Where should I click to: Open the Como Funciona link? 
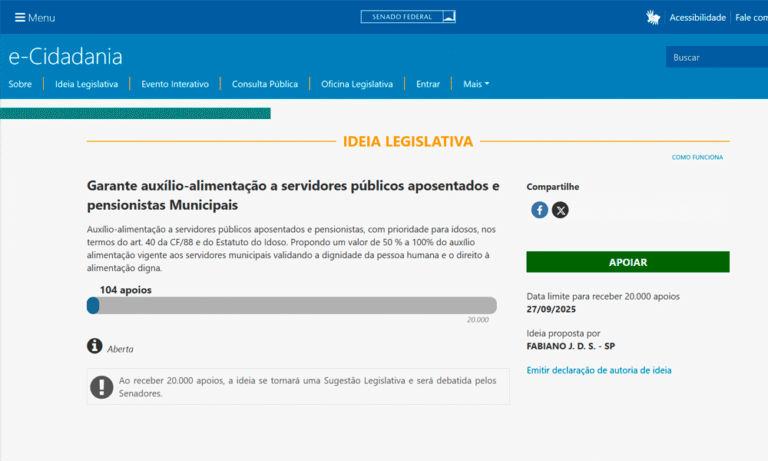tap(697, 157)
